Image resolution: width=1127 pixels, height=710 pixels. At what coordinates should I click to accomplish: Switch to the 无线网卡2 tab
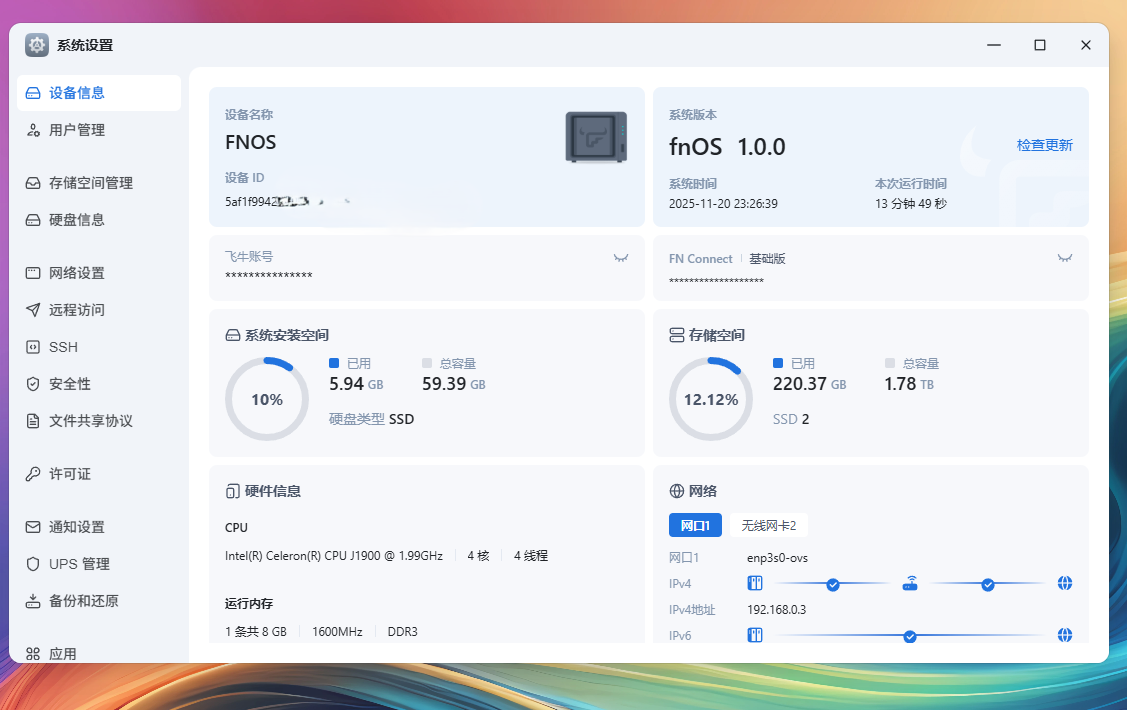coord(768,525)
